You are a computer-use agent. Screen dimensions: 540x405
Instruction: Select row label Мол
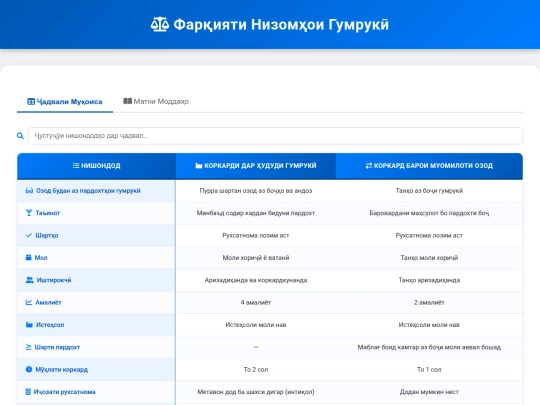tap(41, 258)
